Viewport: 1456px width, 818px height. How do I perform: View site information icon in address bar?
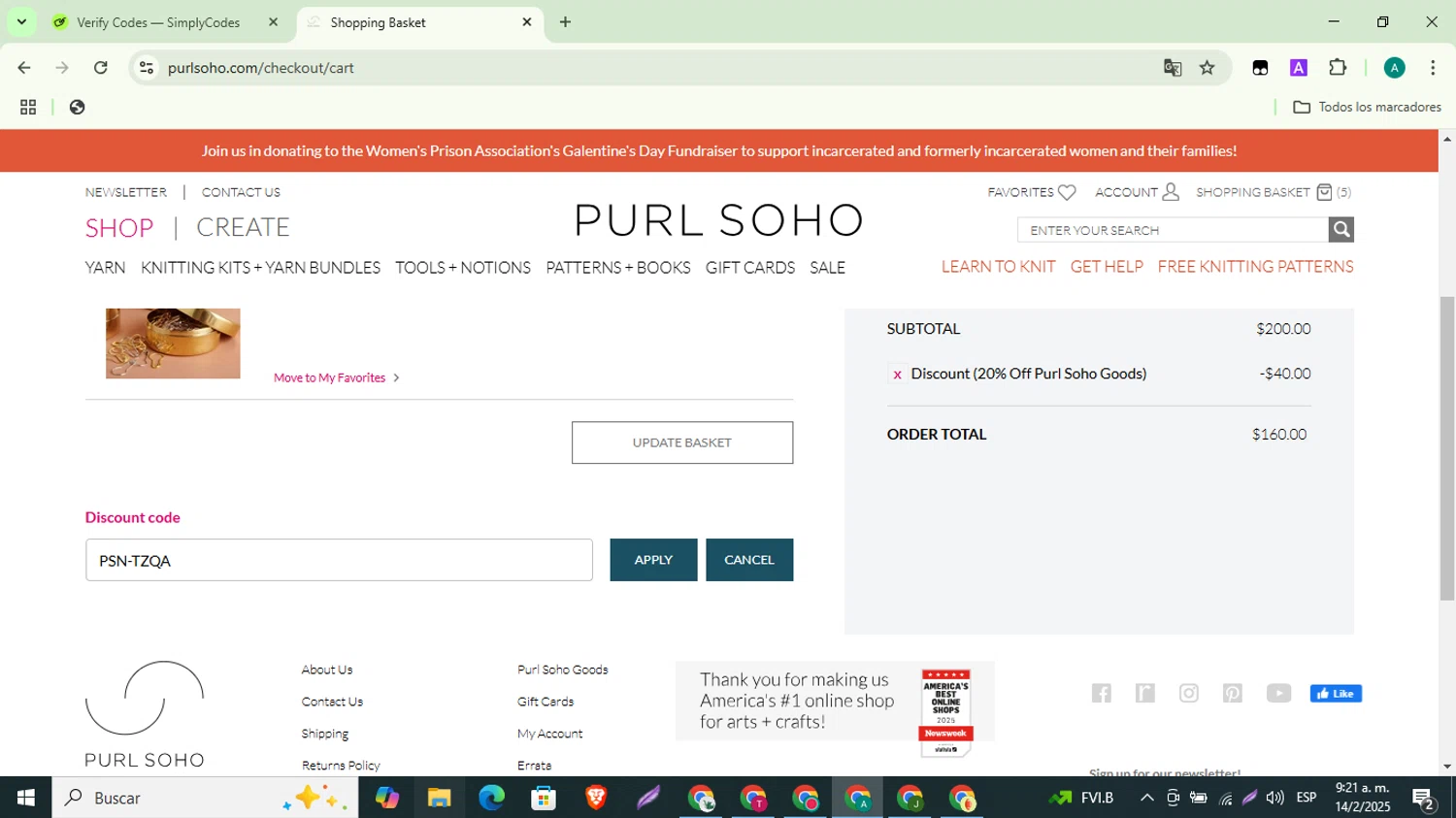click(147, 68)
